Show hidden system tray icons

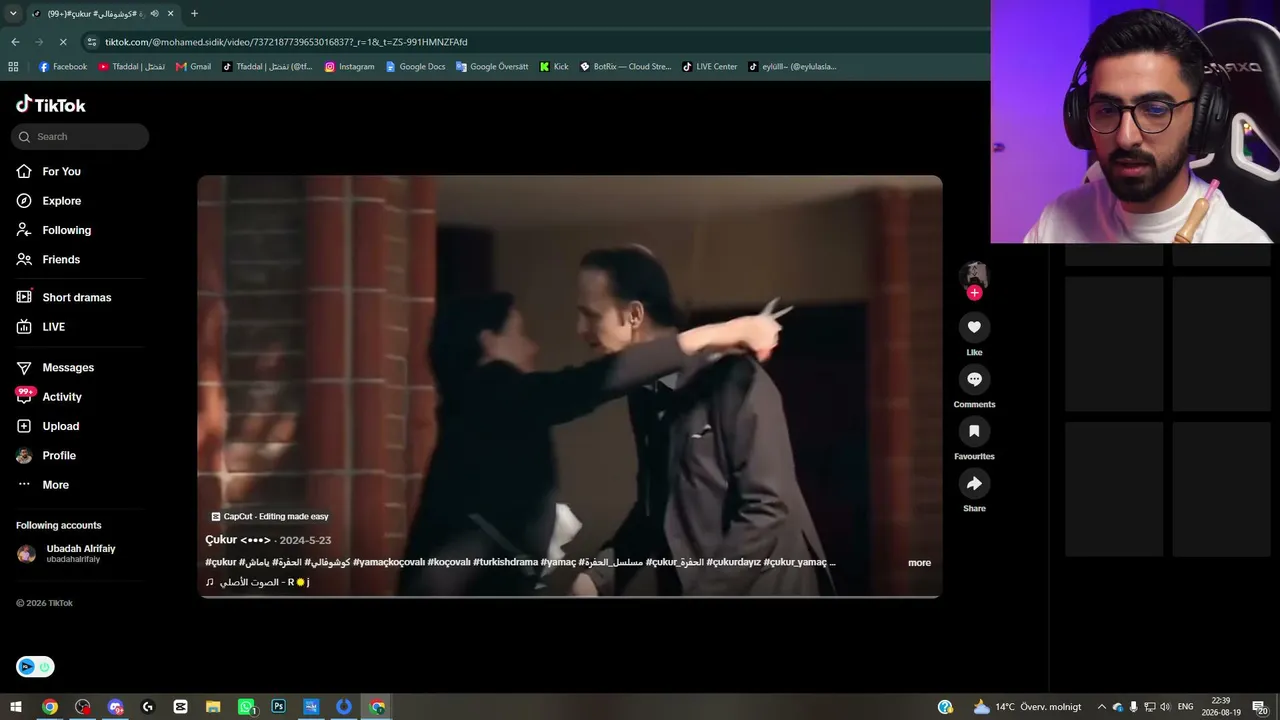point(1102,707)
